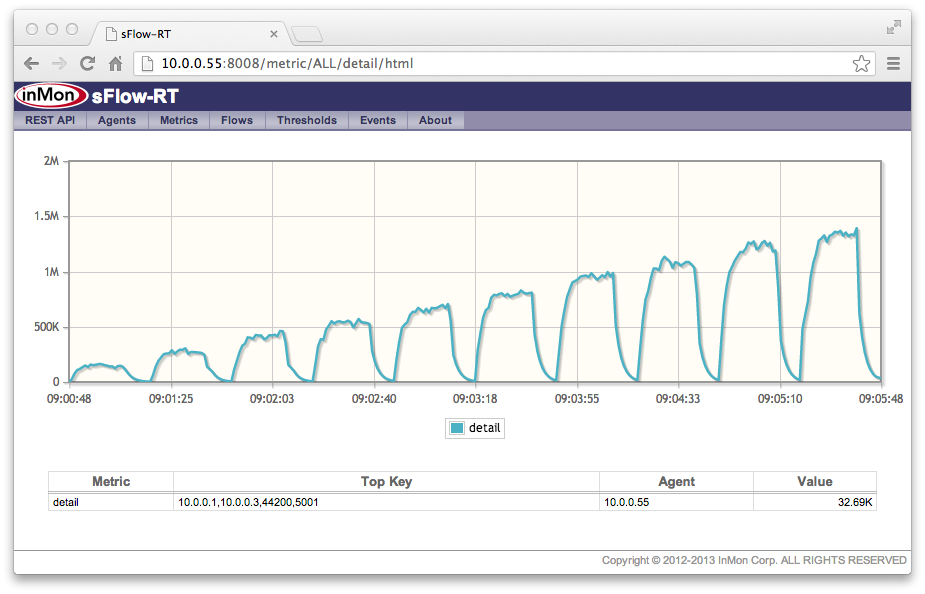Click the teal color swatch next to detail

click(x=456, y=427)
